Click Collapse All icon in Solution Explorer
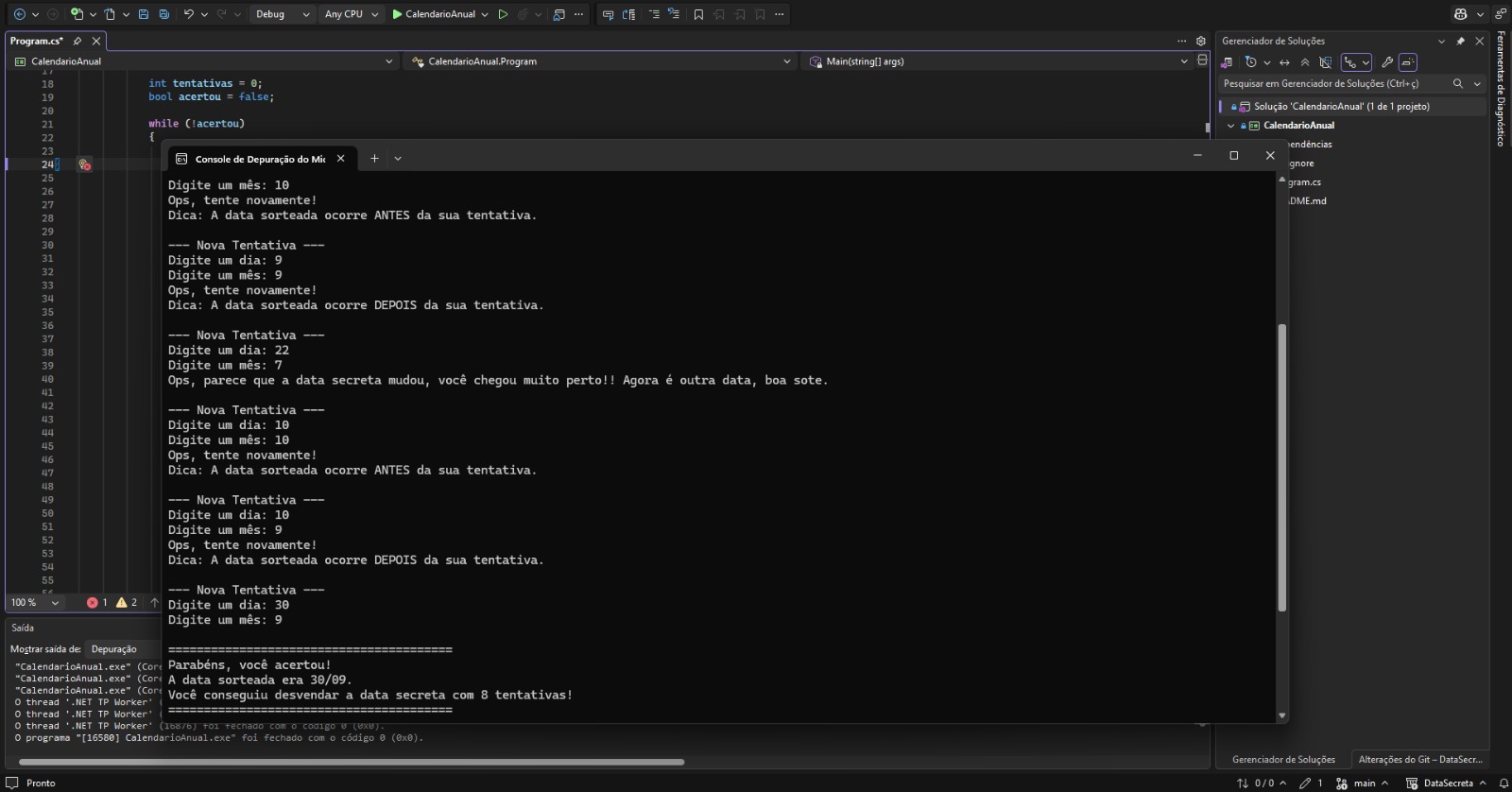The width and height of the screenshot is (1512, 792). coord(1305,62)
